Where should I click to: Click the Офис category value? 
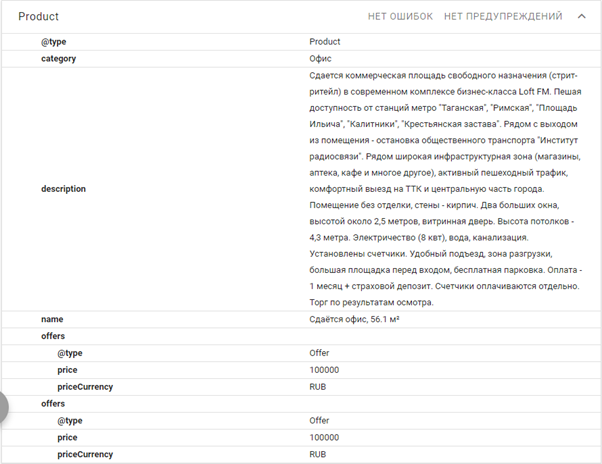coord(321,59)
